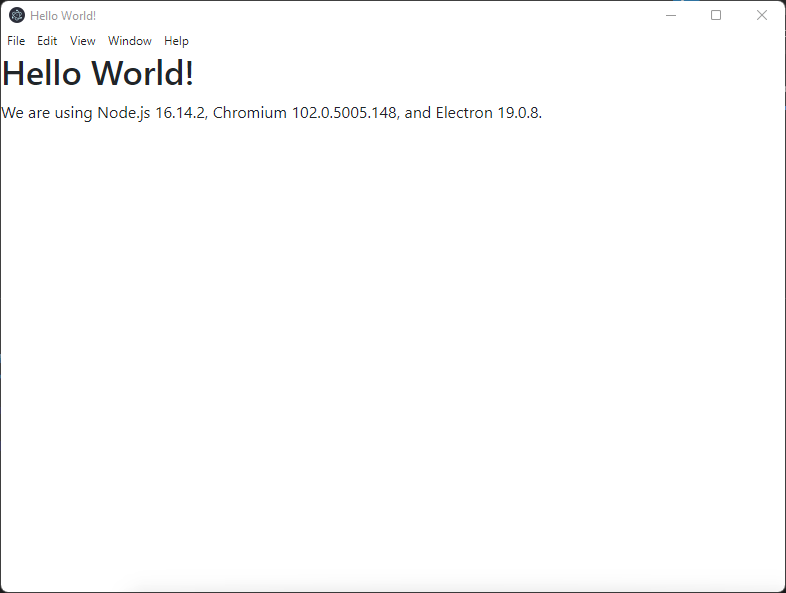Minimize the Hello World window
Viewport: 786px width, 593px height.
671,16
